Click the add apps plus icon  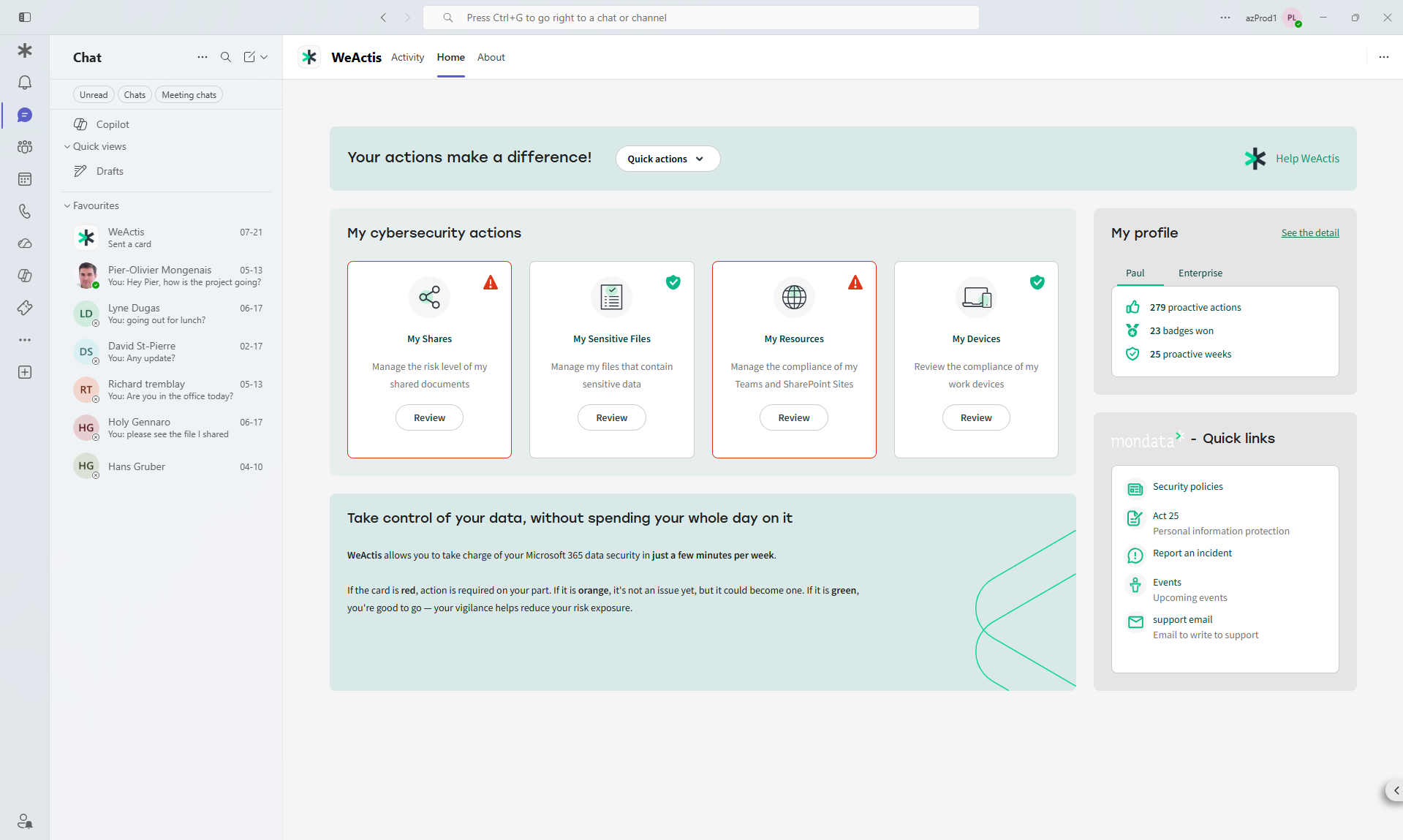(x=25, y=372)
